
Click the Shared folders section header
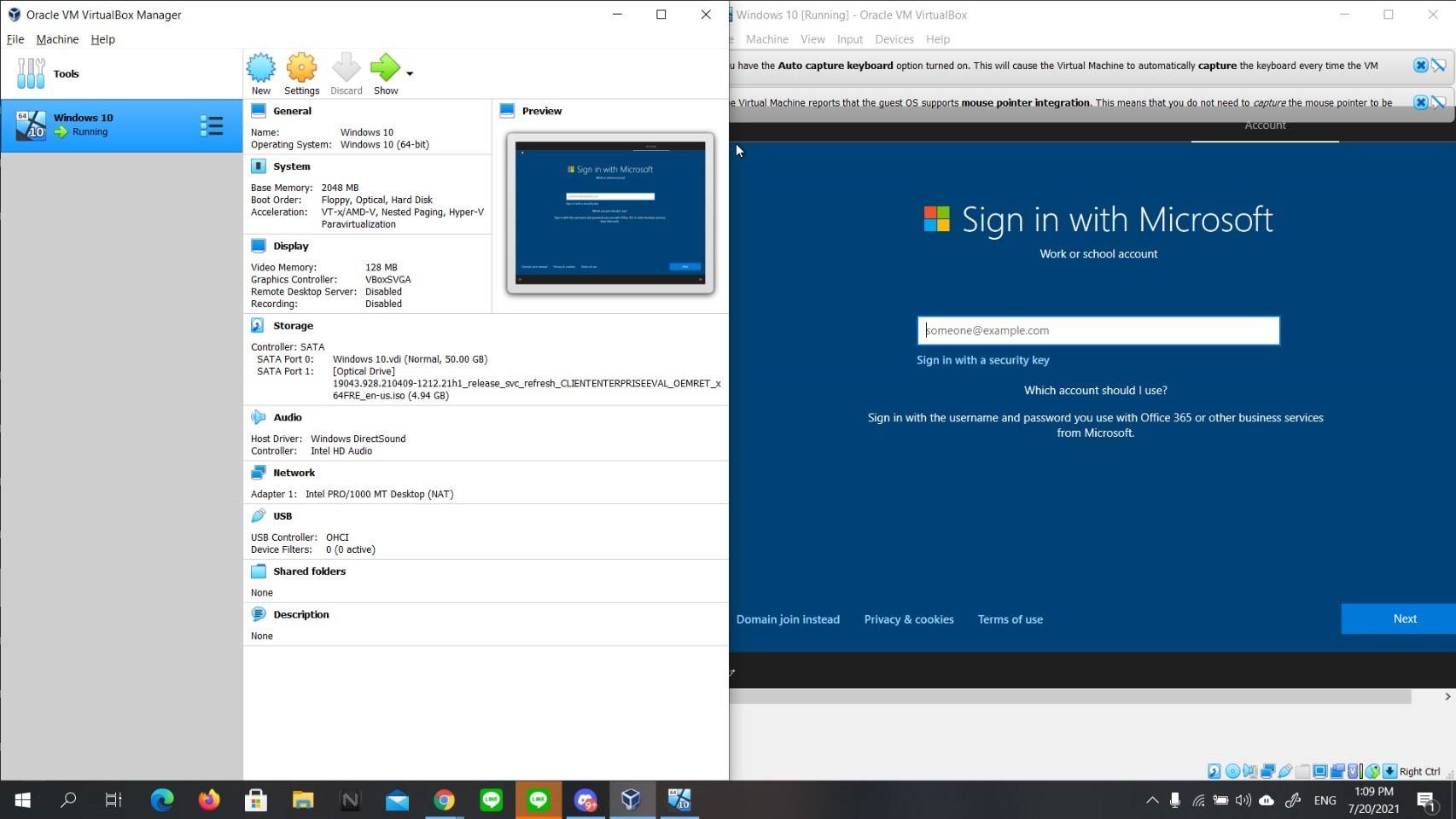pyautogui.click(x=309, y=572)
